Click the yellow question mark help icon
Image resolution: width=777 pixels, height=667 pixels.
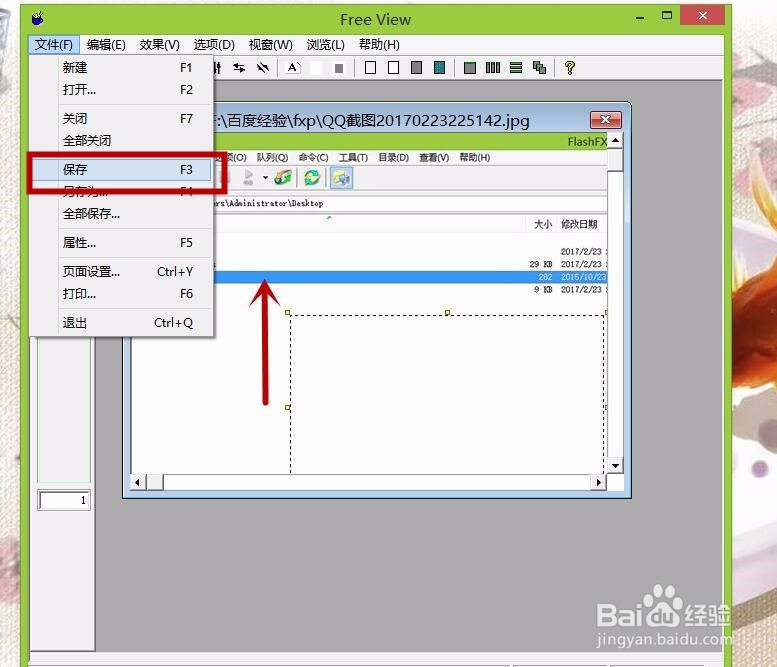[x=570, y=68]
